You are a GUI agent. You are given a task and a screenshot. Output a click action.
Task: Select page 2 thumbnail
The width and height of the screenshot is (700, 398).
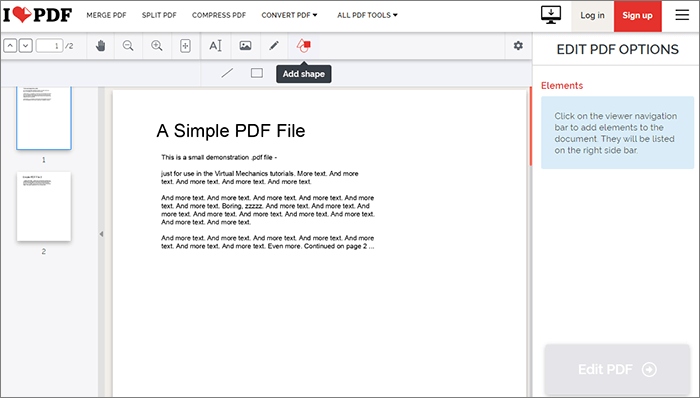pos(44,207)
